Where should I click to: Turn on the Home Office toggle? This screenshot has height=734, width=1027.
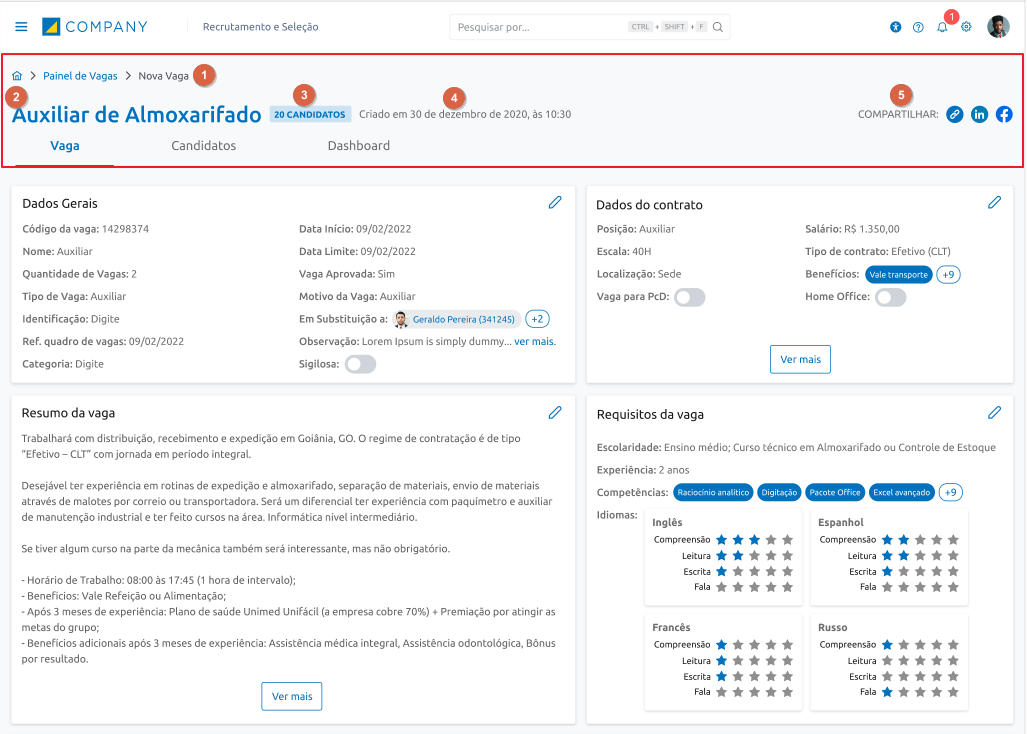(x=890, y=297)
